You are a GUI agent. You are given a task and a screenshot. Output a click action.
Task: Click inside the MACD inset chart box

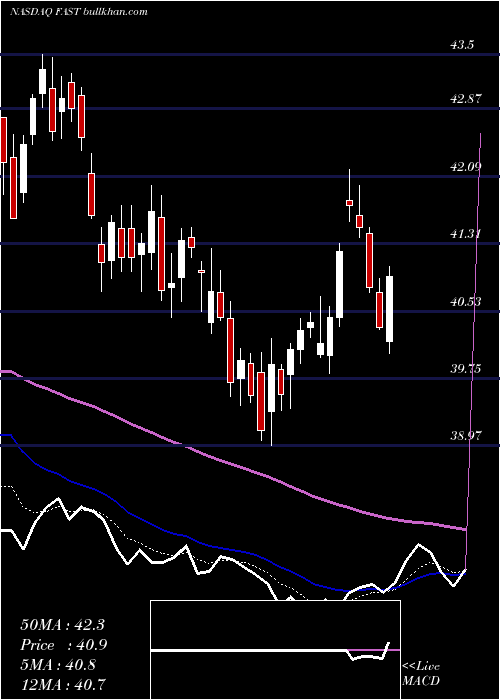click(275, 650)
